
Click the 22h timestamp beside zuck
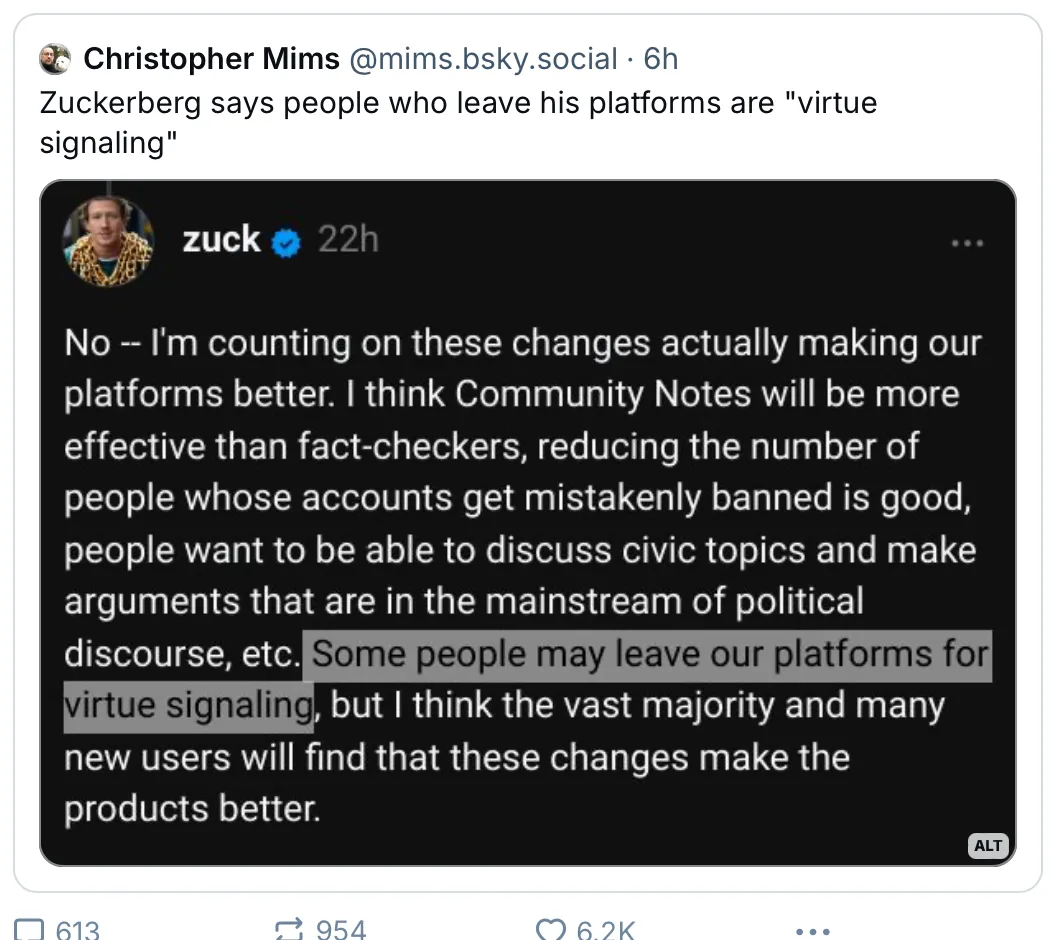[x=348, y=240]
